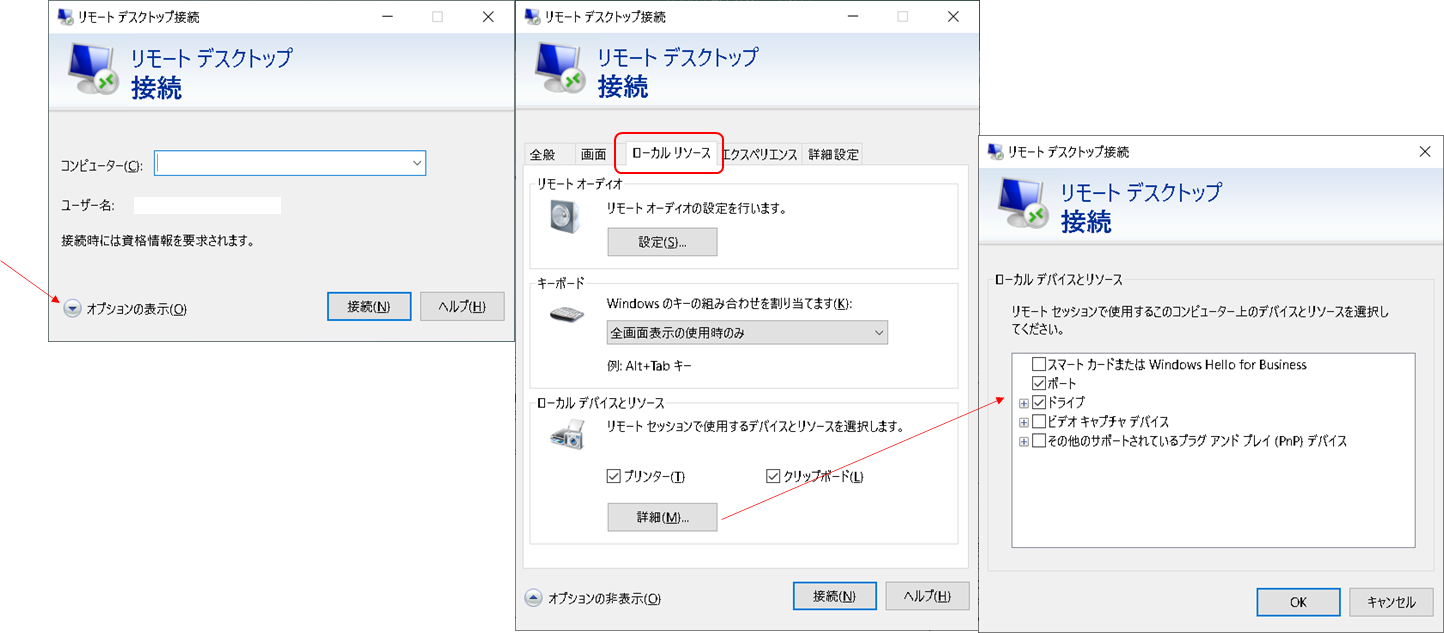Open the エクスペリエンス tab
Viewport: 1444px width, 633px height.
pos(760,154)
